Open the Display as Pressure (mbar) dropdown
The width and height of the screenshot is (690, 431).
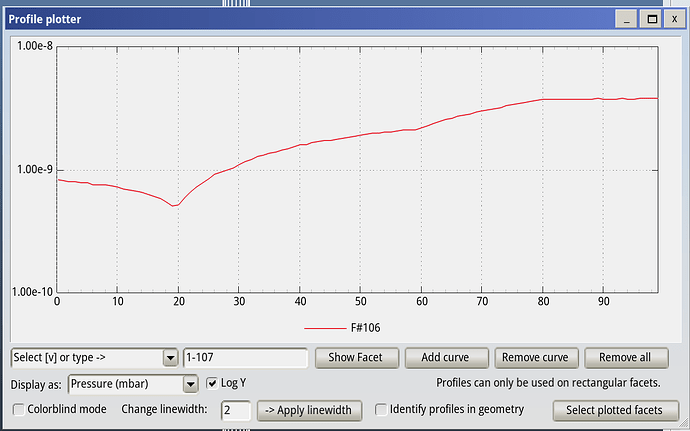[x=133, y=384]
